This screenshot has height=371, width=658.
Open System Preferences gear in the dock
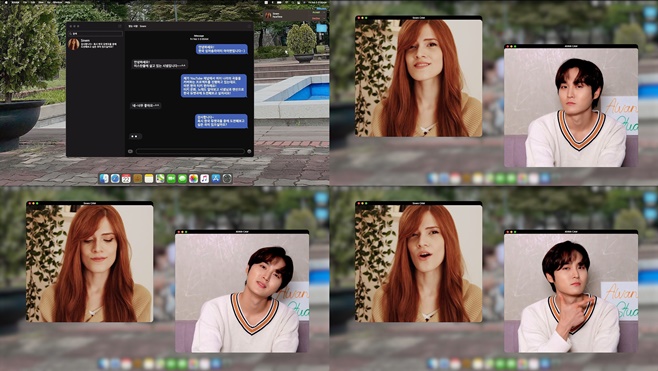(x=227, y=179)
